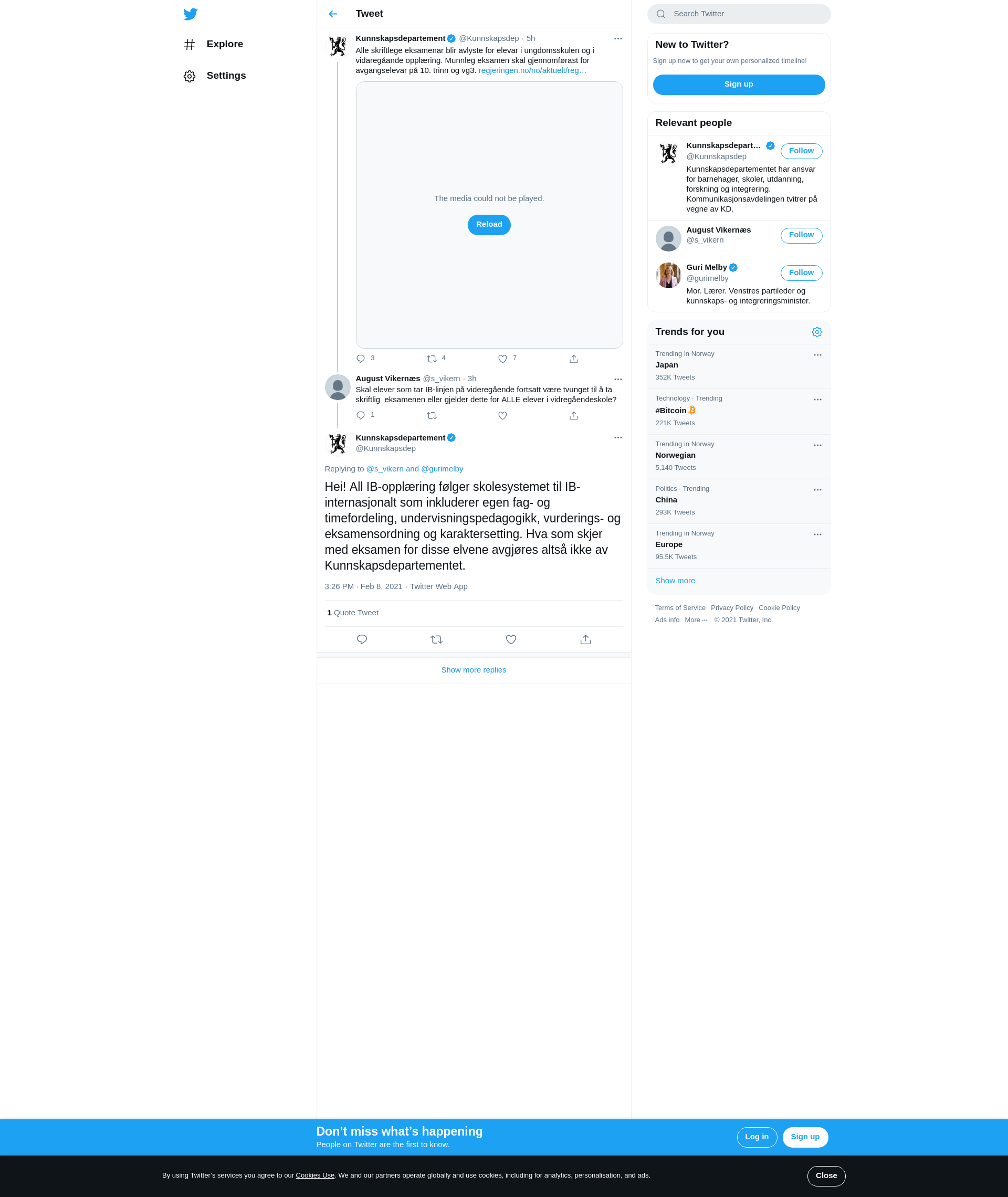Click the Search Twitter field

point(739,14)
